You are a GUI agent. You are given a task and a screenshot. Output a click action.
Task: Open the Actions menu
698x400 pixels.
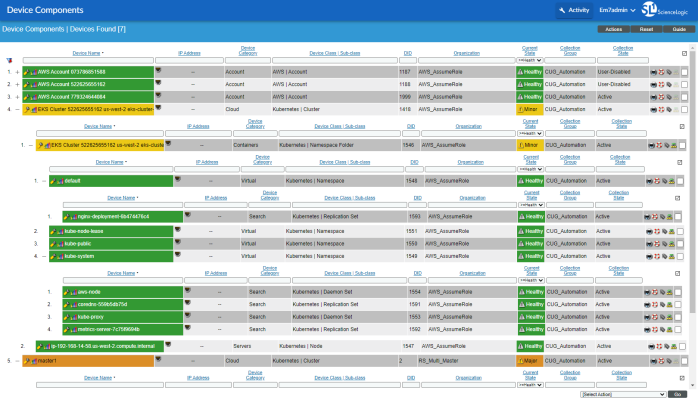[x=613, y=30]
